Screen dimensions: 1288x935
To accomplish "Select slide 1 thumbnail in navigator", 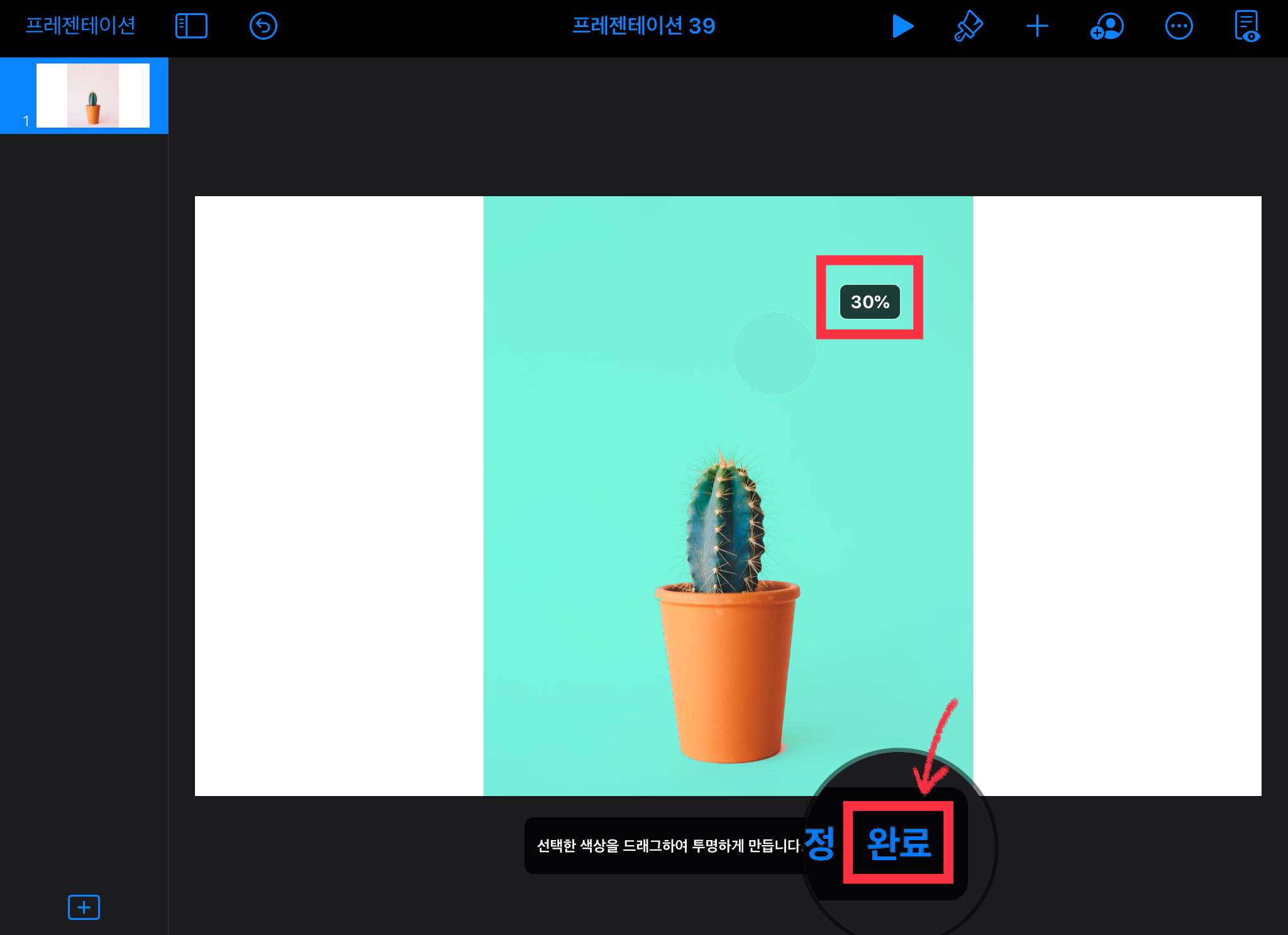I will 93,96.
